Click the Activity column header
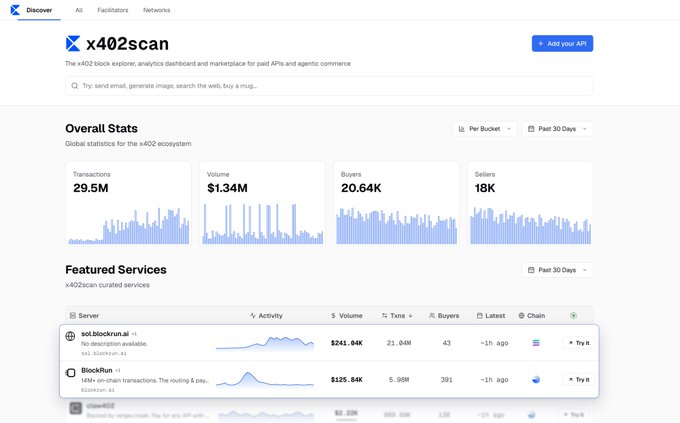This screenshot has height=423, width=680. pos(266,315)
